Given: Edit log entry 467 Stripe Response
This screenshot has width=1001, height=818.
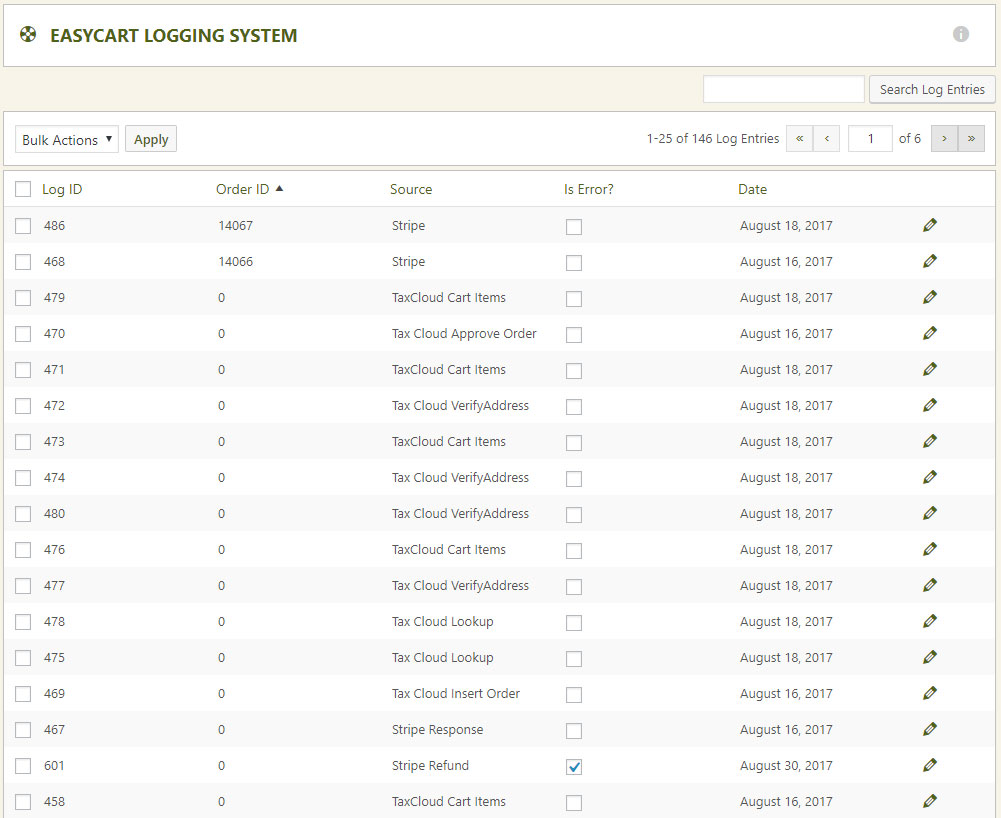Looking at the screenshot, I should [x=930, y=729].
